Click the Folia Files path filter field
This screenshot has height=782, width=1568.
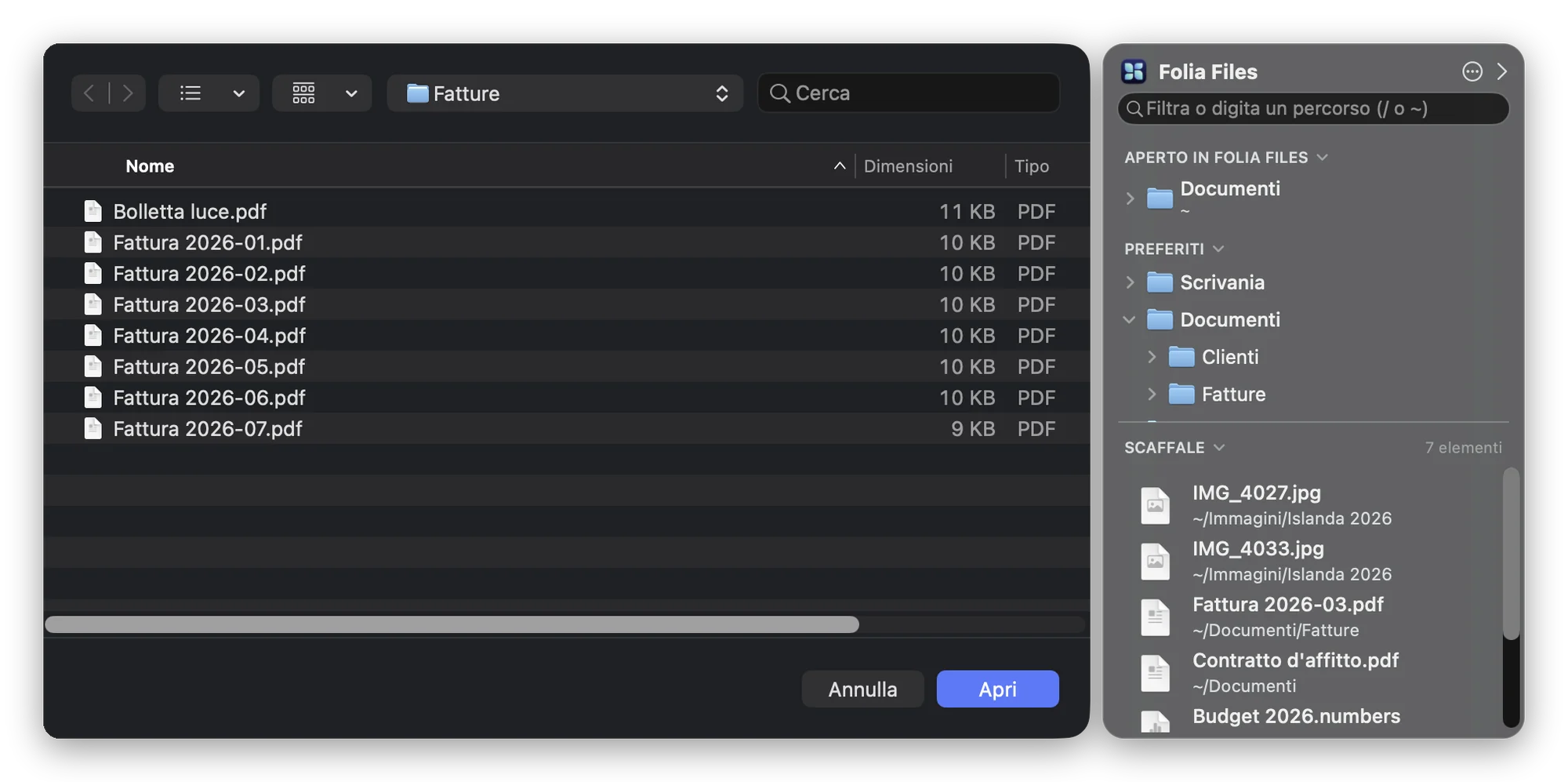[x=1313, y=108]
